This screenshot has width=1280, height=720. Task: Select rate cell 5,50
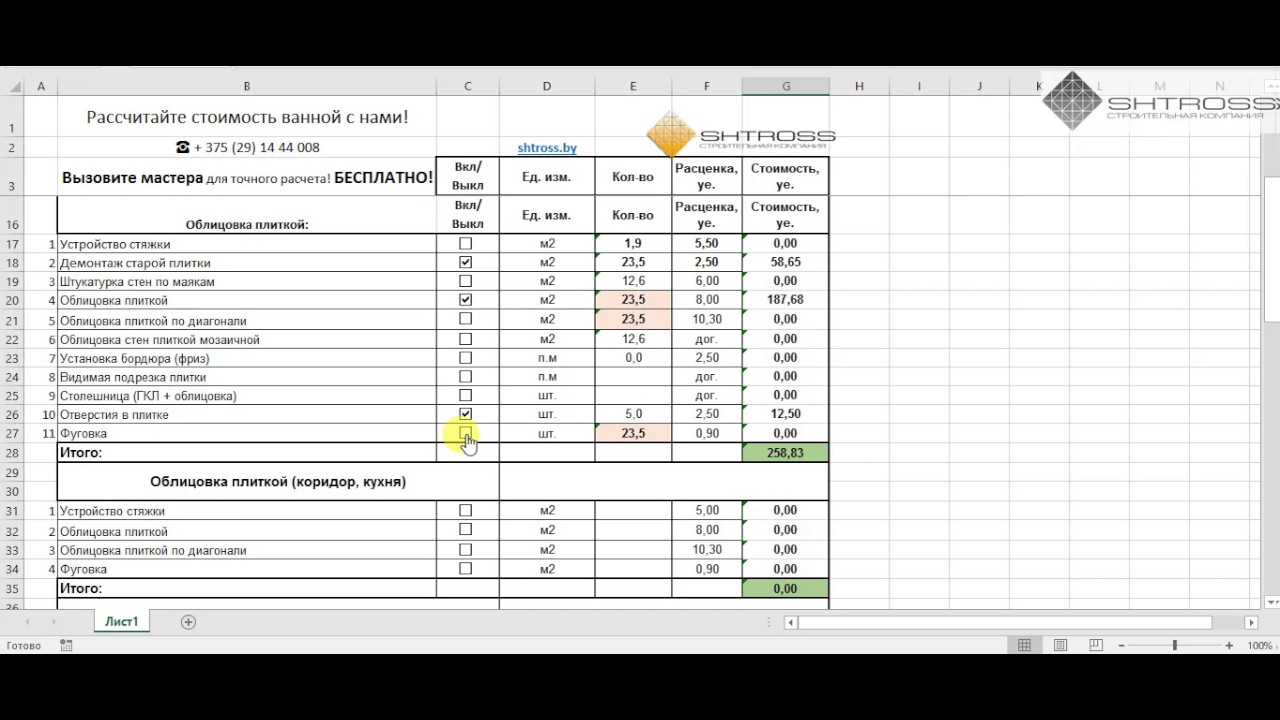707,244
